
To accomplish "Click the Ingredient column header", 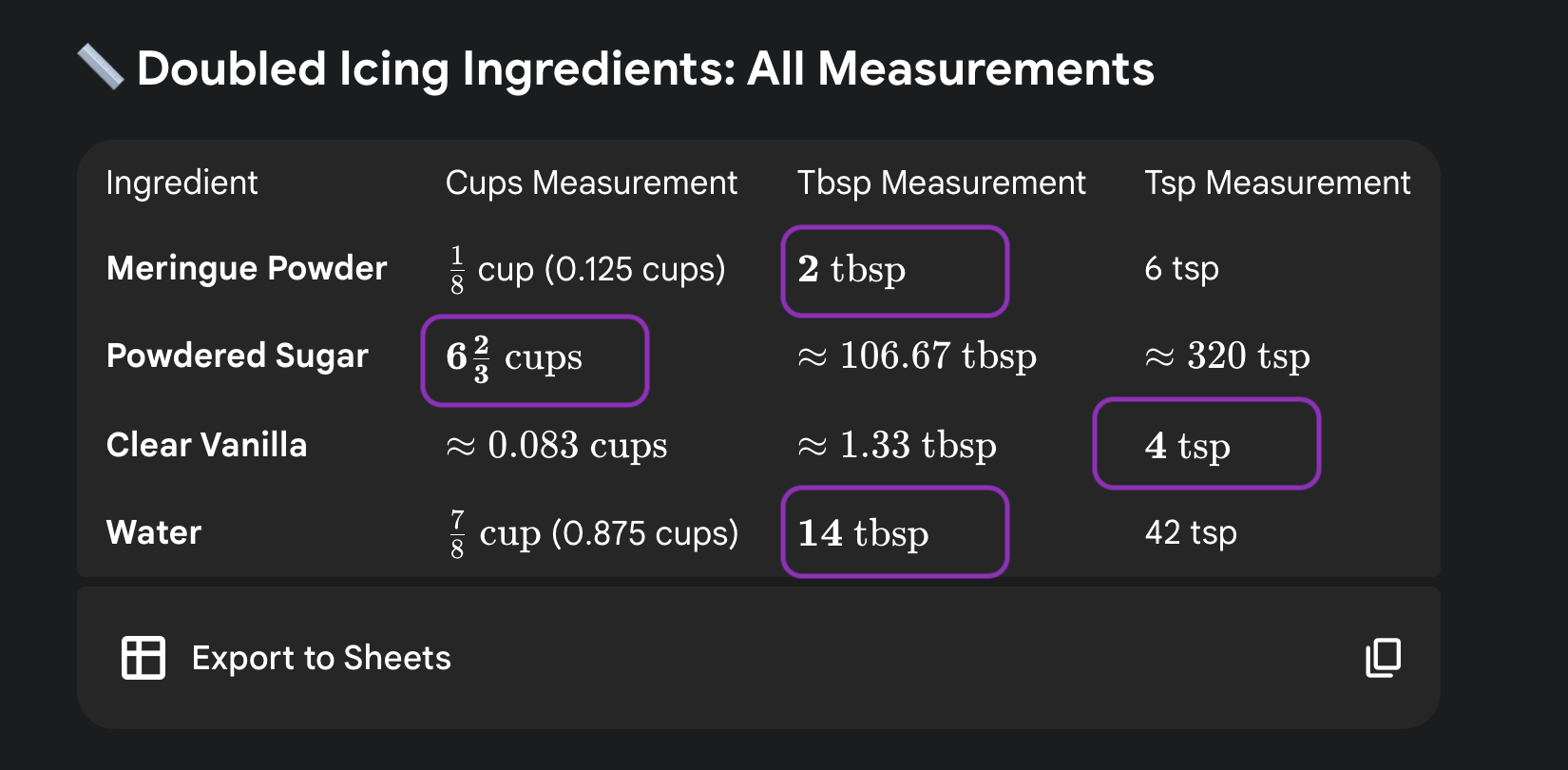I will (x=182, y=183).
